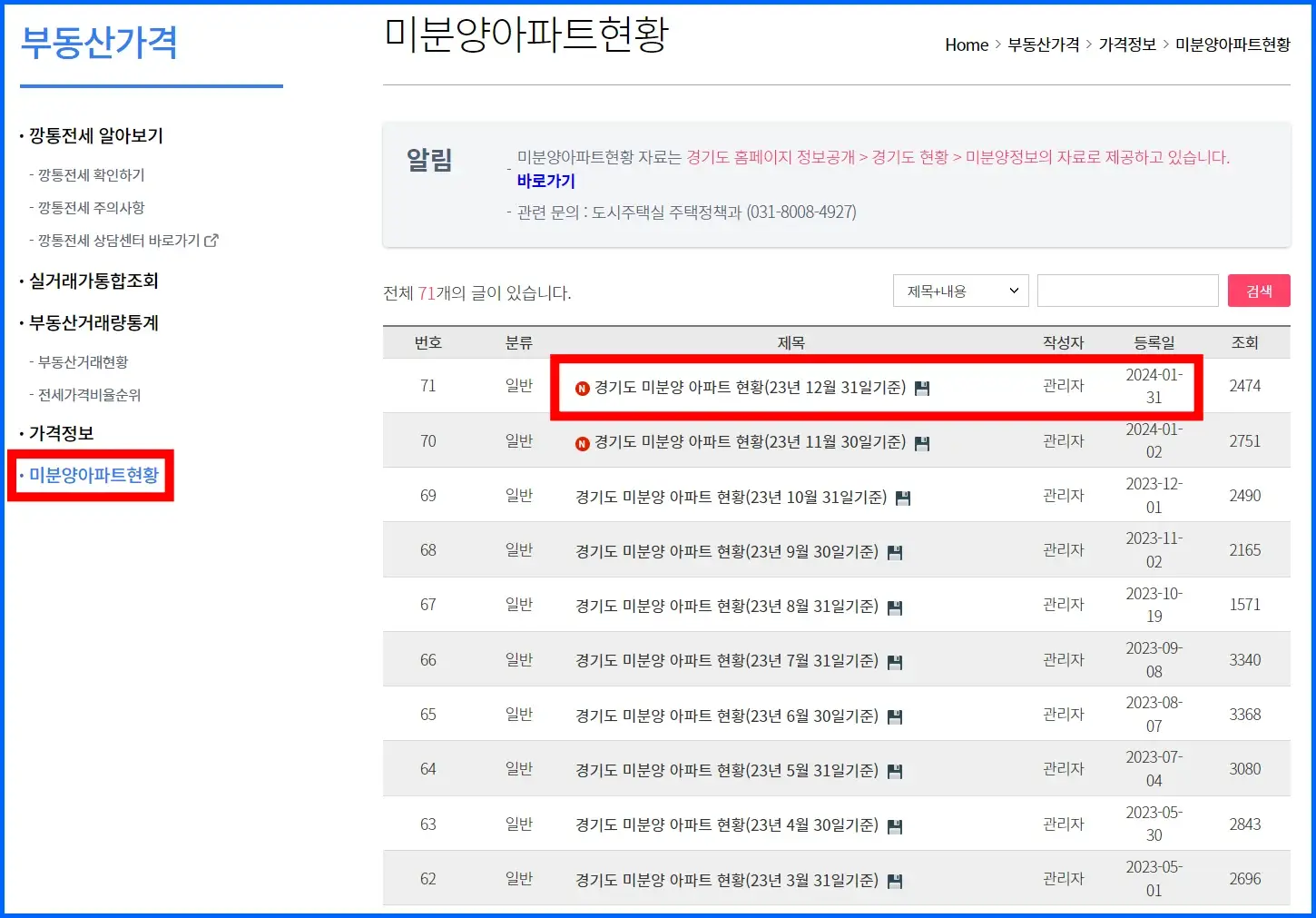Click the view count 2751
This screenshot has height=918, width=1316.
coord(1245,441)
